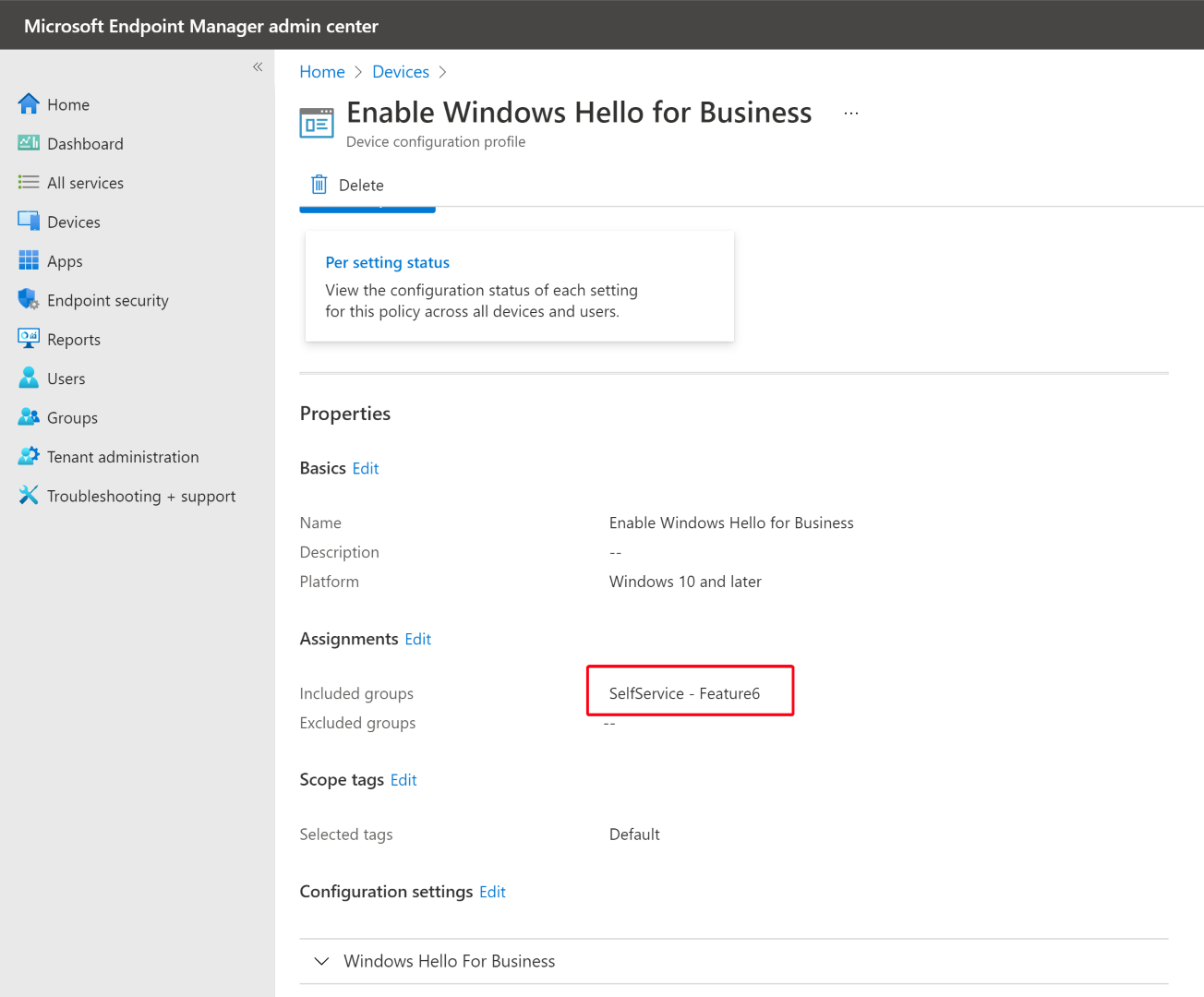Click the Reports icon in sidebar
This screenshot has width=1204, height=997.
click(x=29, y=338)
